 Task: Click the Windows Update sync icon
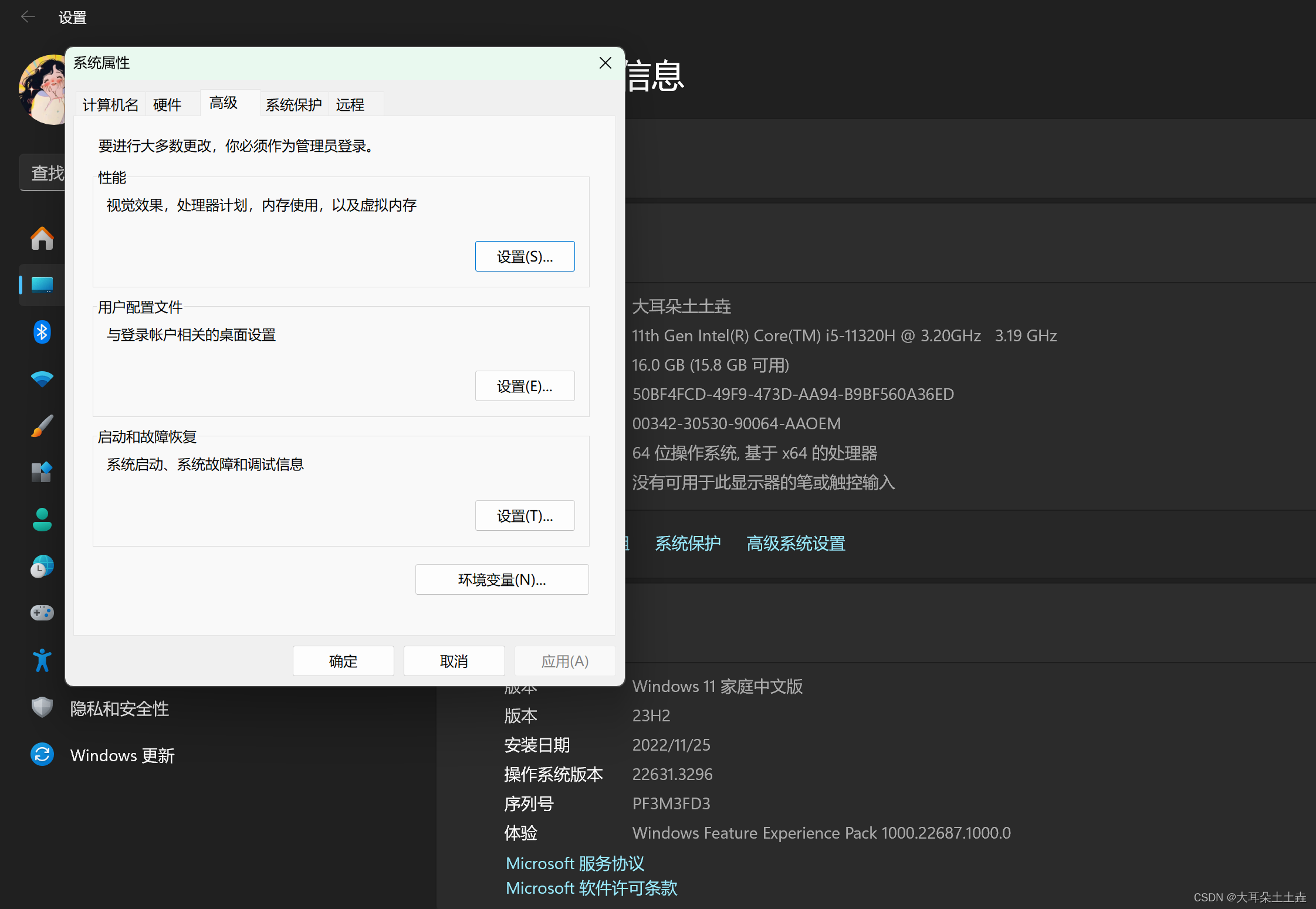(42, 755)
